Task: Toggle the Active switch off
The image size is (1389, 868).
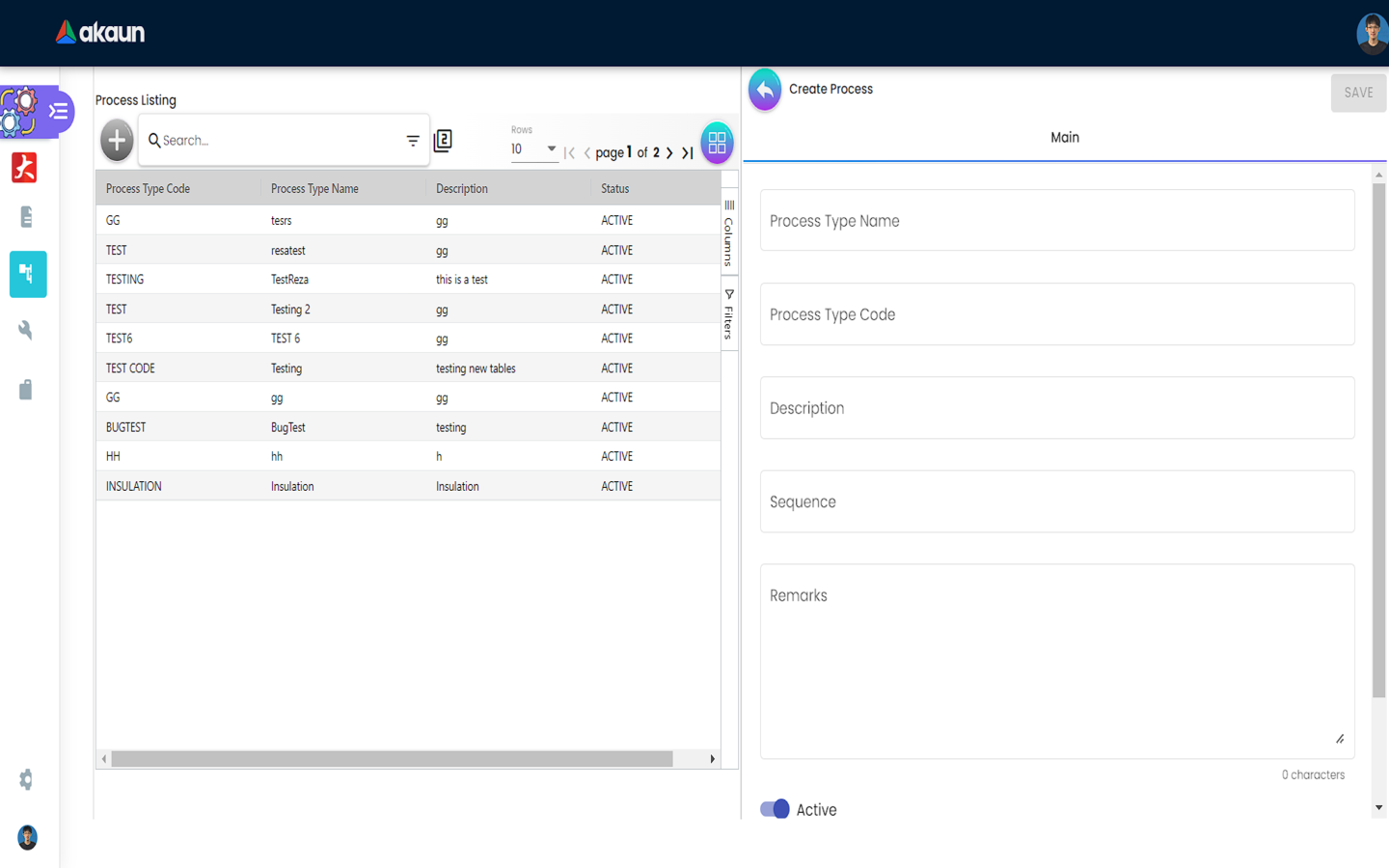Action: pos(775,809)
